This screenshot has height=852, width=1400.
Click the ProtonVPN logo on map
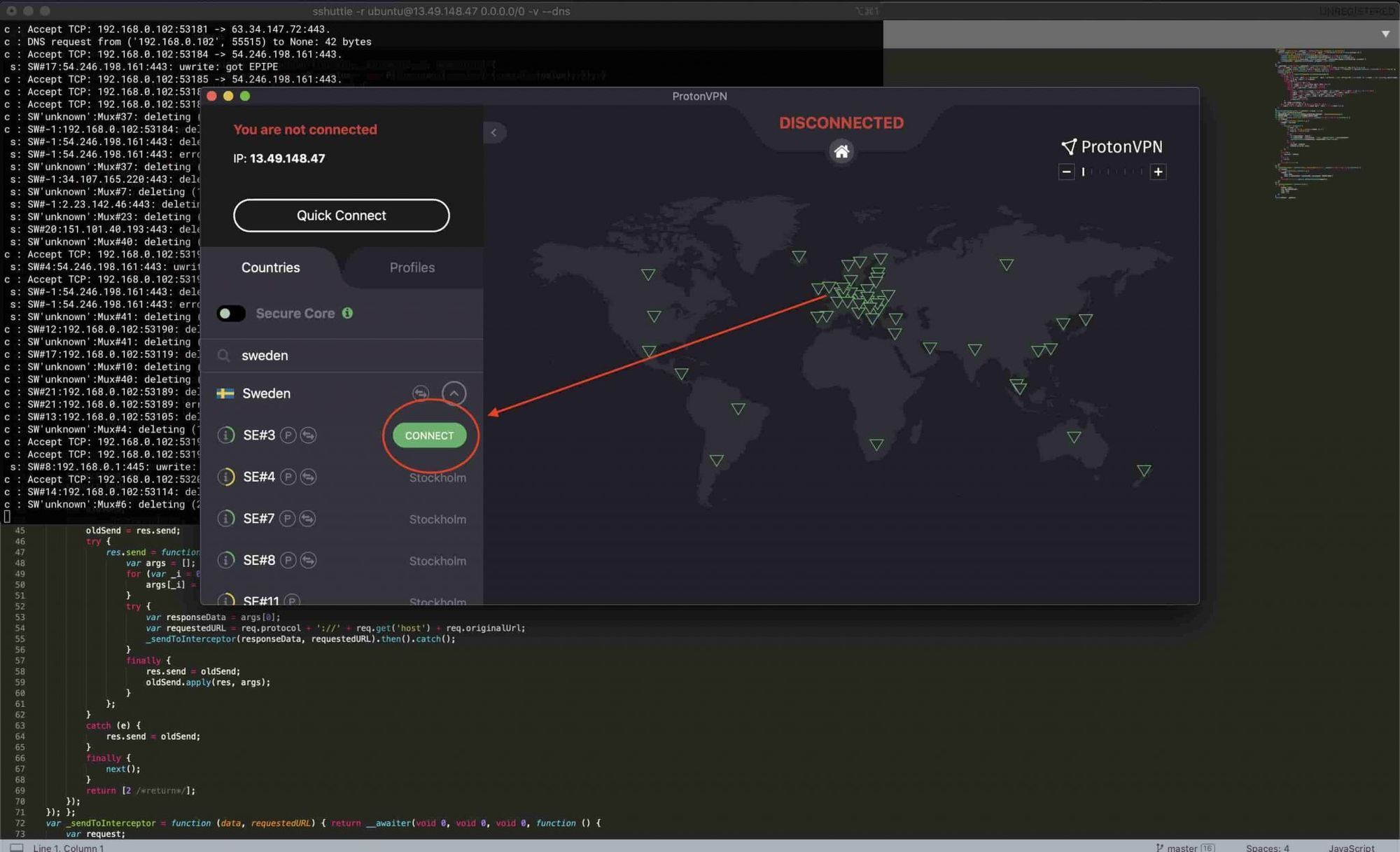click(x=1112, y=146)
